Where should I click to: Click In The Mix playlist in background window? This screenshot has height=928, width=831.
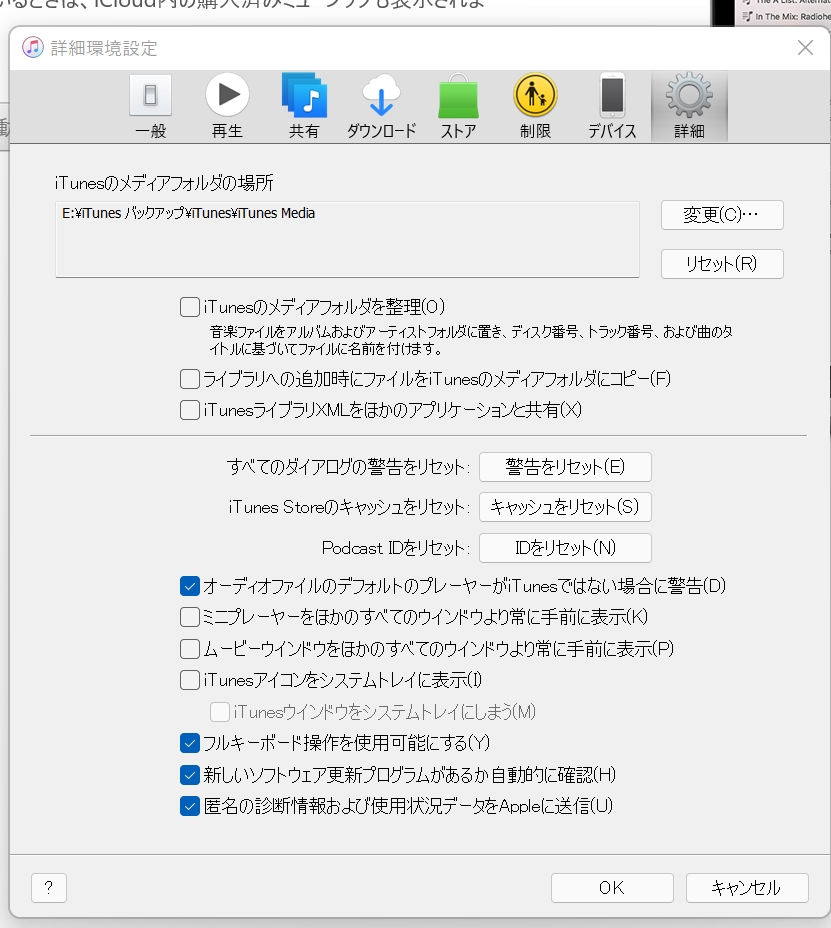[x=787, y=17]
